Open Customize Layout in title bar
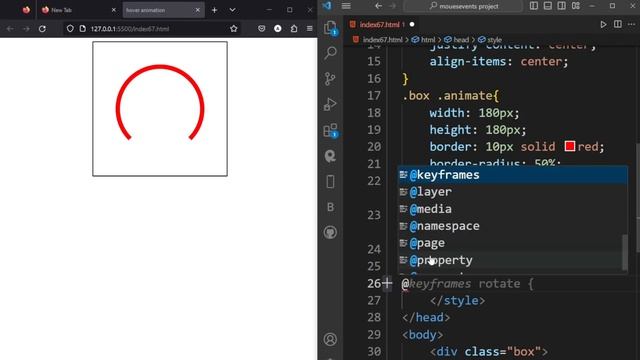 pyautogui.click(x=576, y=6)
